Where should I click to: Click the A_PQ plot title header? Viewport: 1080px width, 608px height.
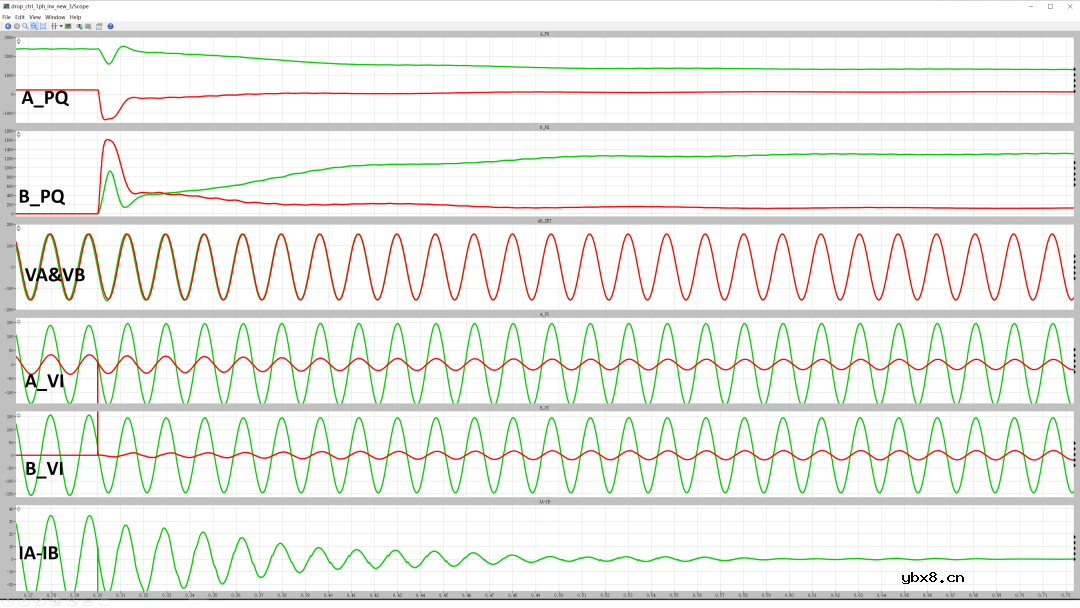[x=544, y=34]
